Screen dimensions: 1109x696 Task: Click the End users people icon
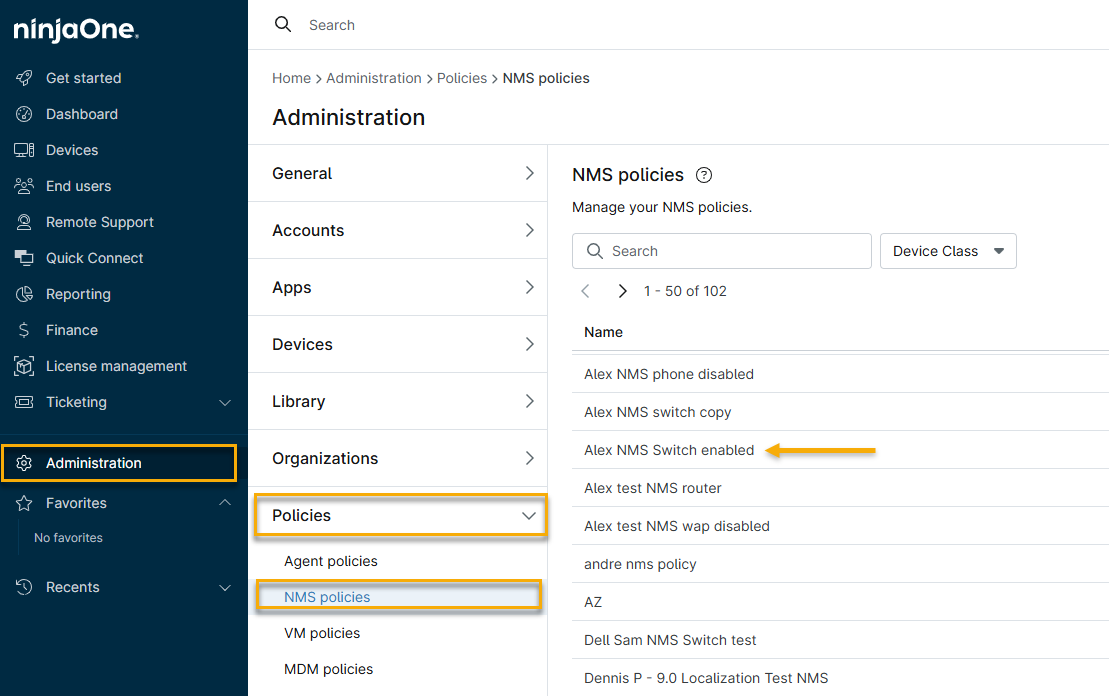pos(24,186)
